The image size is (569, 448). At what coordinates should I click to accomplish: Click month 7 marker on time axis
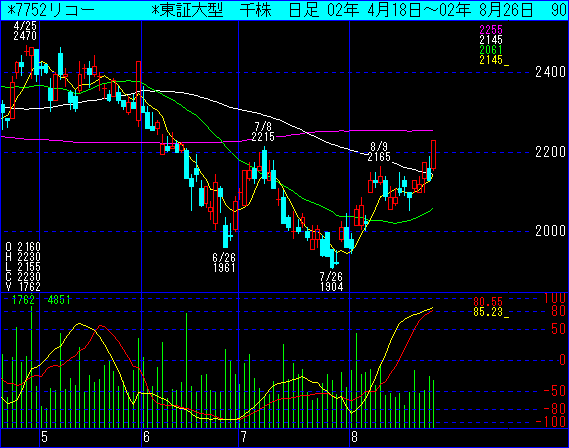pyautogui.click(x=243, y=437)
